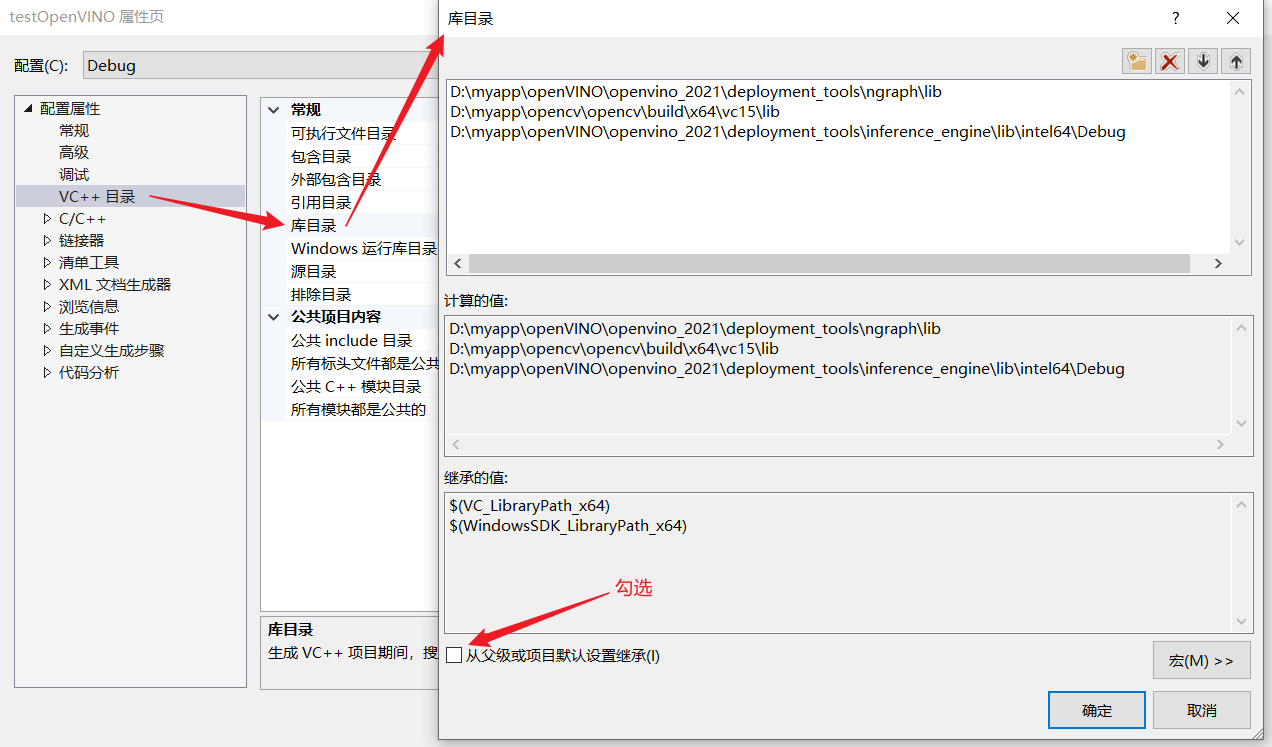1272x747 pixels.
Task: Select VC++ 目录 in the tree
Action: click(x=97, y=196)
